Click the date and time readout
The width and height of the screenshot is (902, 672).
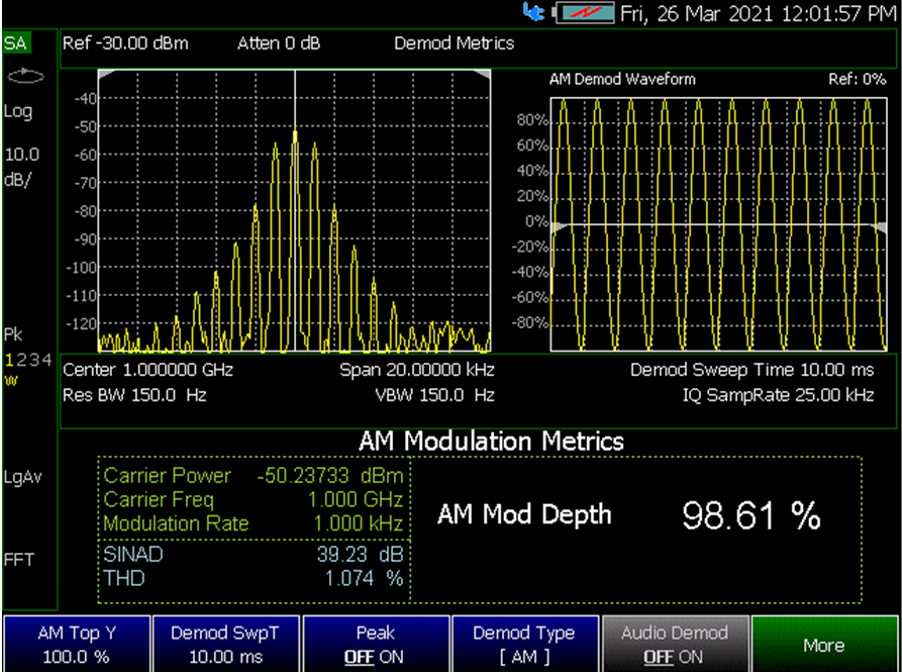[758, 13]
